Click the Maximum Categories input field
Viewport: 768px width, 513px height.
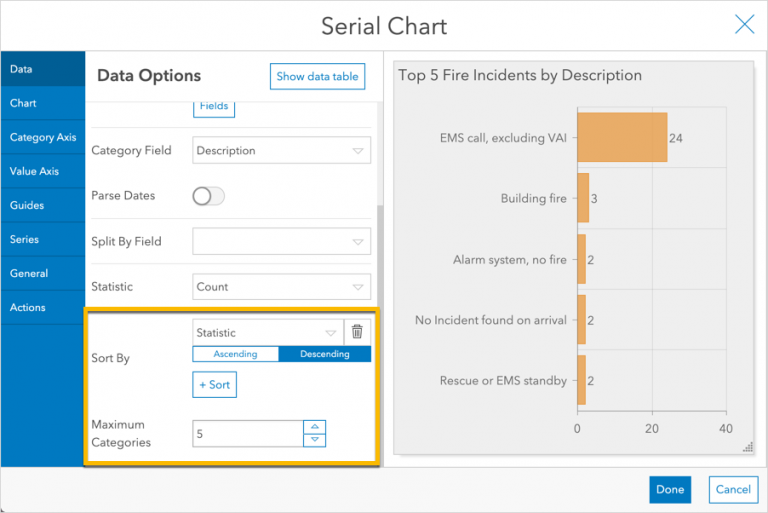click(x=248, y=433)
